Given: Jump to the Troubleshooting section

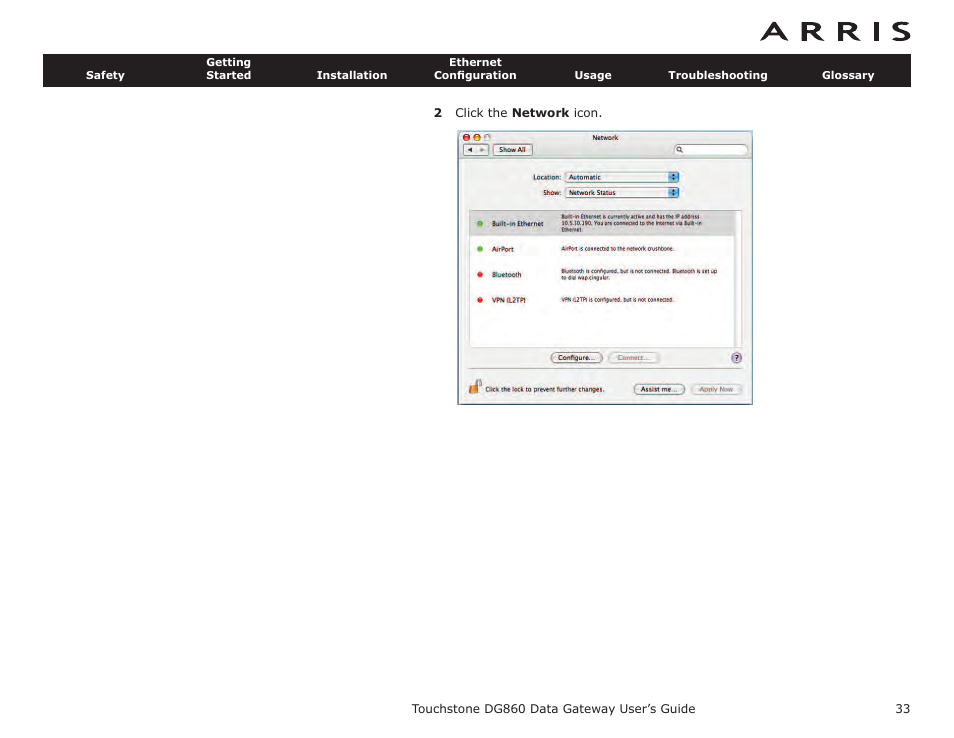Looking at the screenshot, I should tap(717, 75).
